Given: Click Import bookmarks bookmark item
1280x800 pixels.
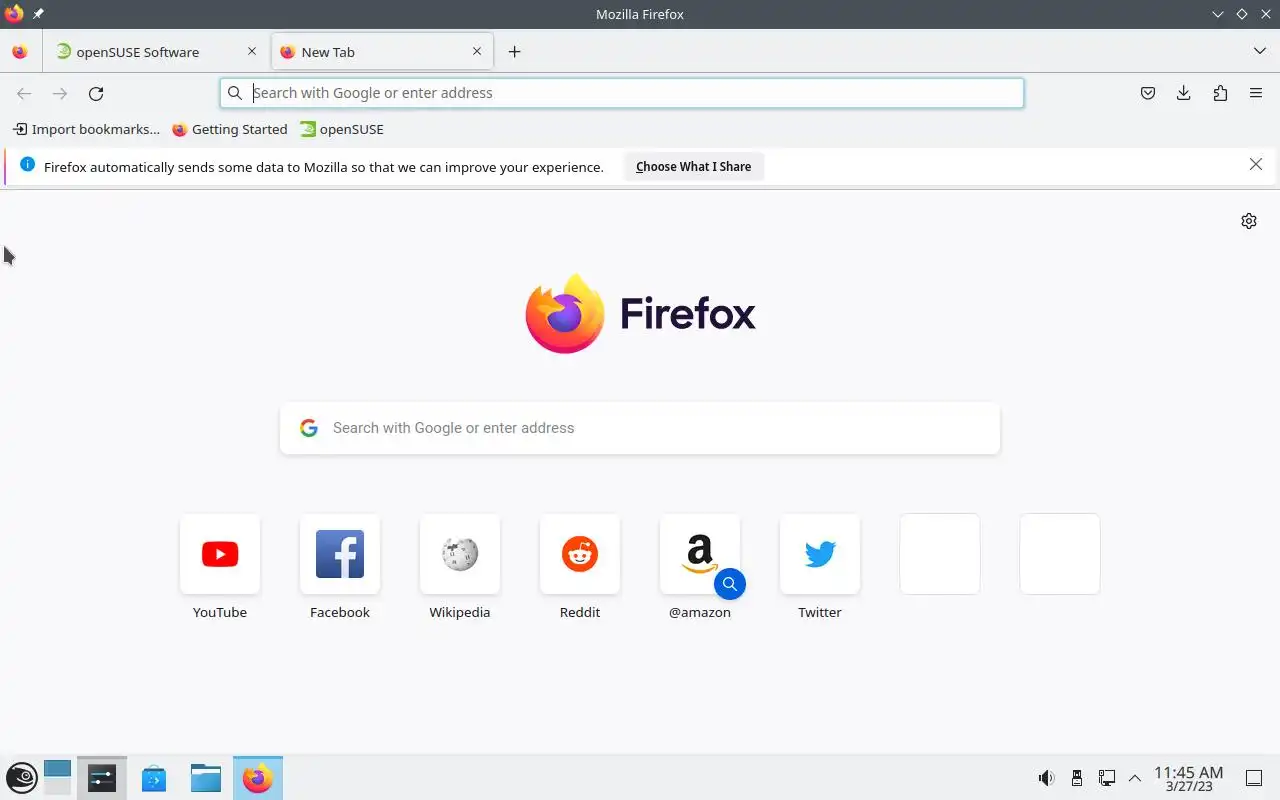Looking at the screenshot, I should tap(86, 129).
